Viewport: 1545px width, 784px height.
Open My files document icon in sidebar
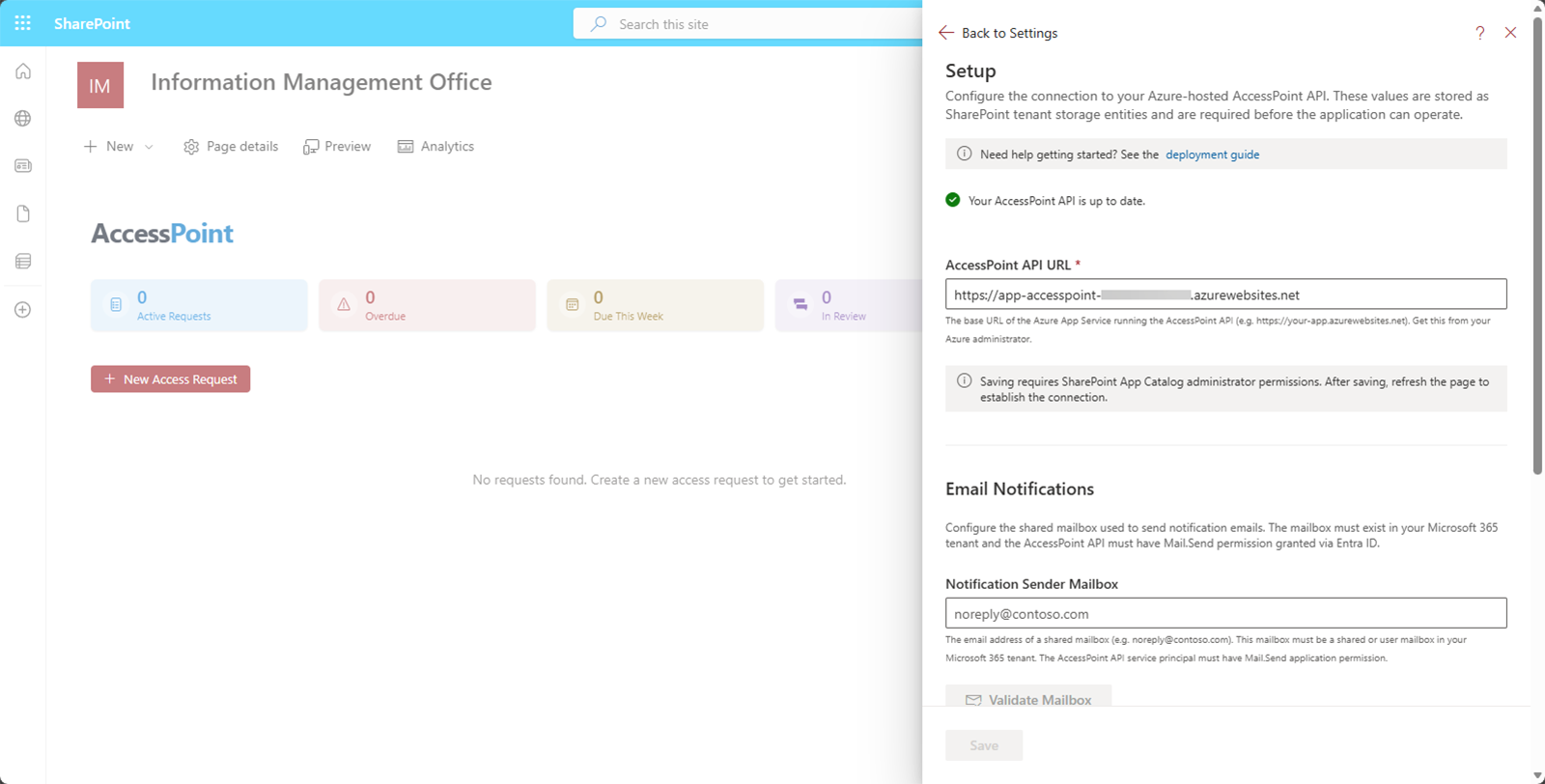tap(23, 213)
